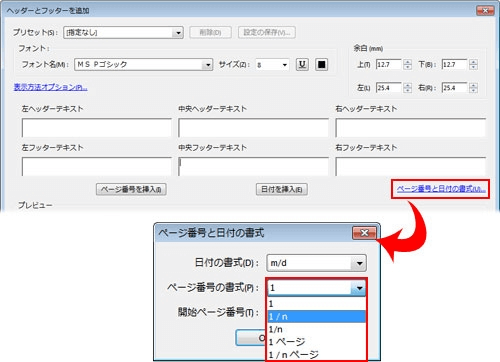Open the black font color swatch
Screen dimensions: 500x362
coord(321,64)
